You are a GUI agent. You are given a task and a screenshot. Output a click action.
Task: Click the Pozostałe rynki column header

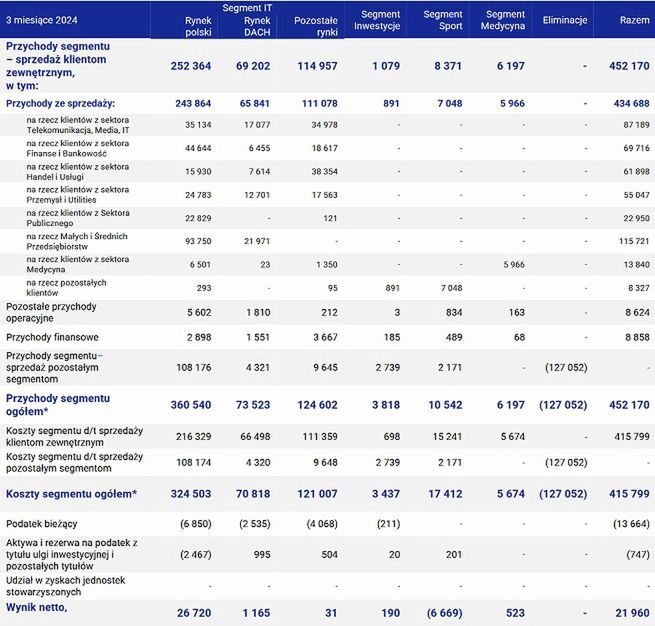[315, 26]
